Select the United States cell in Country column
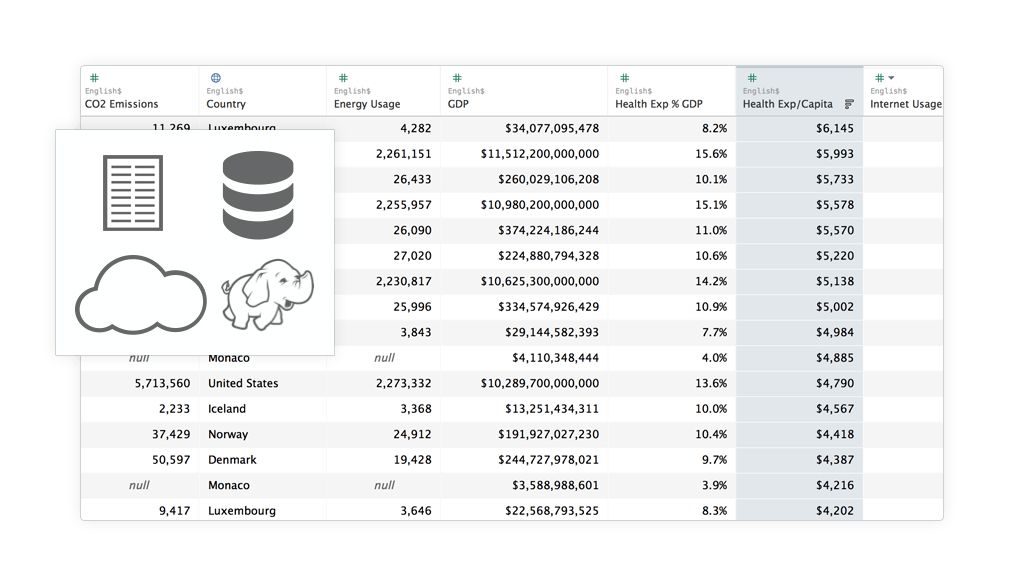 241,383
